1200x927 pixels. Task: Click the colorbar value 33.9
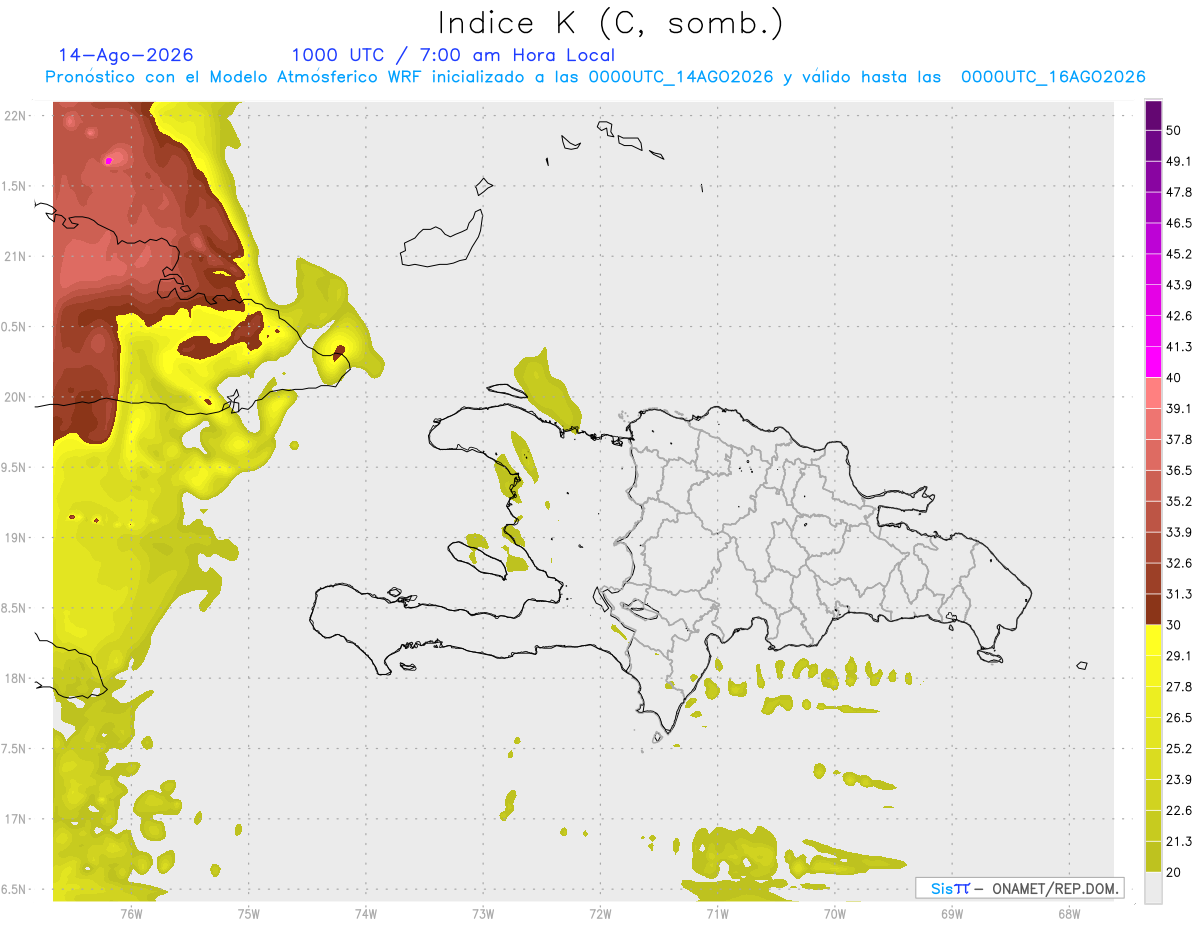coord(1179,532)
